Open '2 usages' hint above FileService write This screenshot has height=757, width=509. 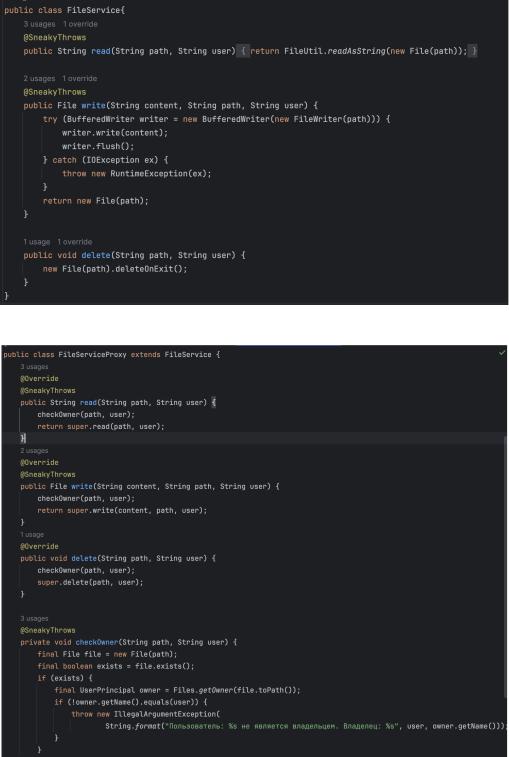point(39,78)
